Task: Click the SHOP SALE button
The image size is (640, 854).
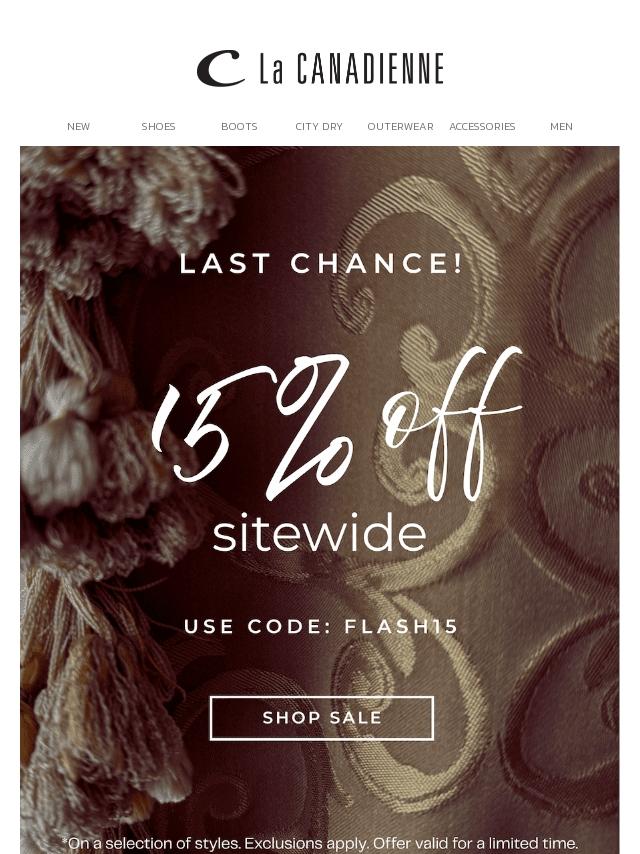Action: click(322, 718)
